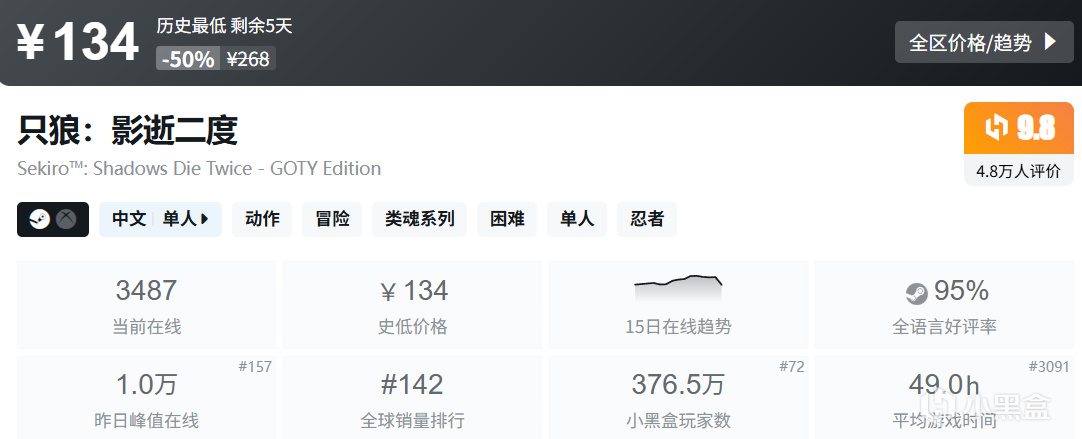Viewport: 1082px width, 439px height.
Task: Select the 忍者 tag
Action: click(x=647, y=220)
